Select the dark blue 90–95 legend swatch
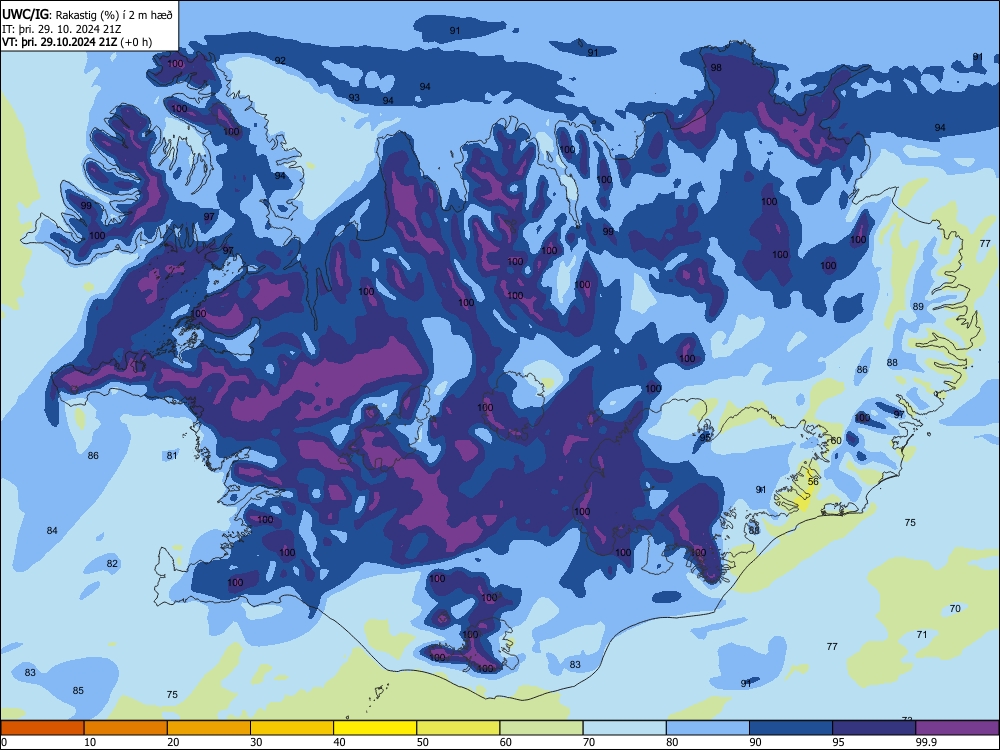 (x=791, y=728)
